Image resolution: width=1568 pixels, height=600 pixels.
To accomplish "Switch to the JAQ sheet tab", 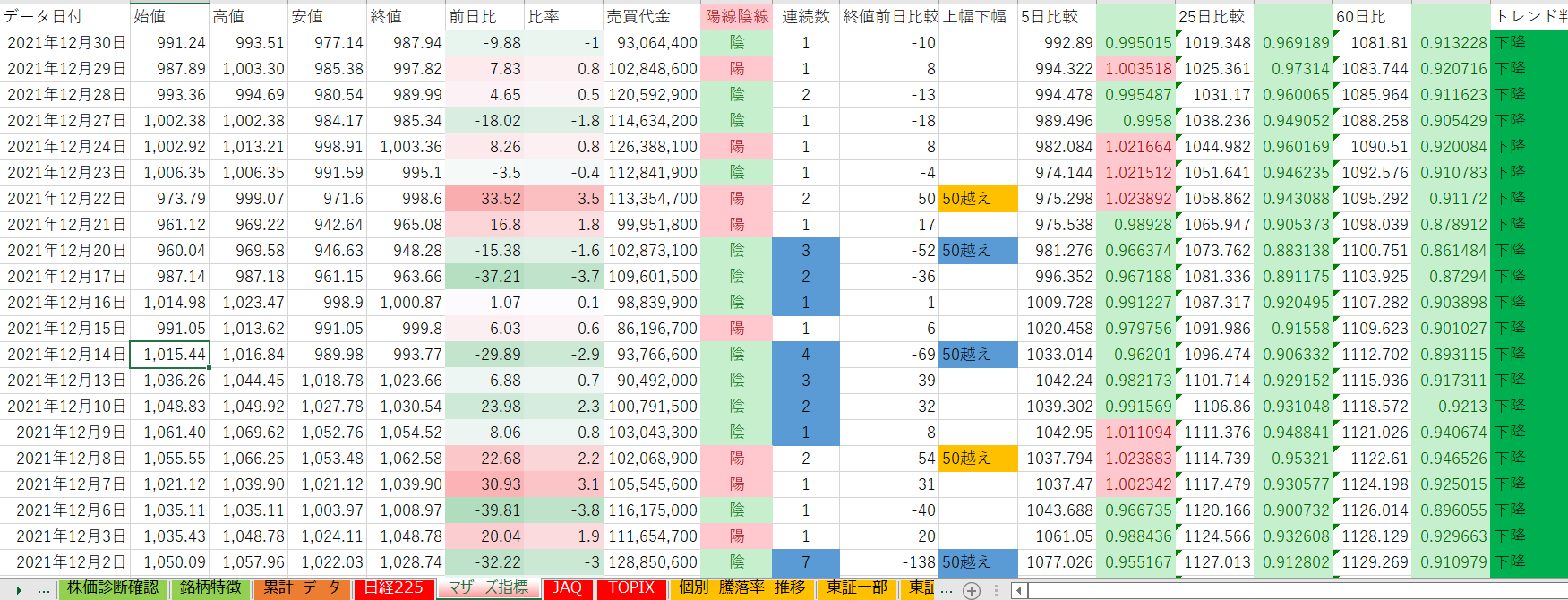I will tap(567, 588).
